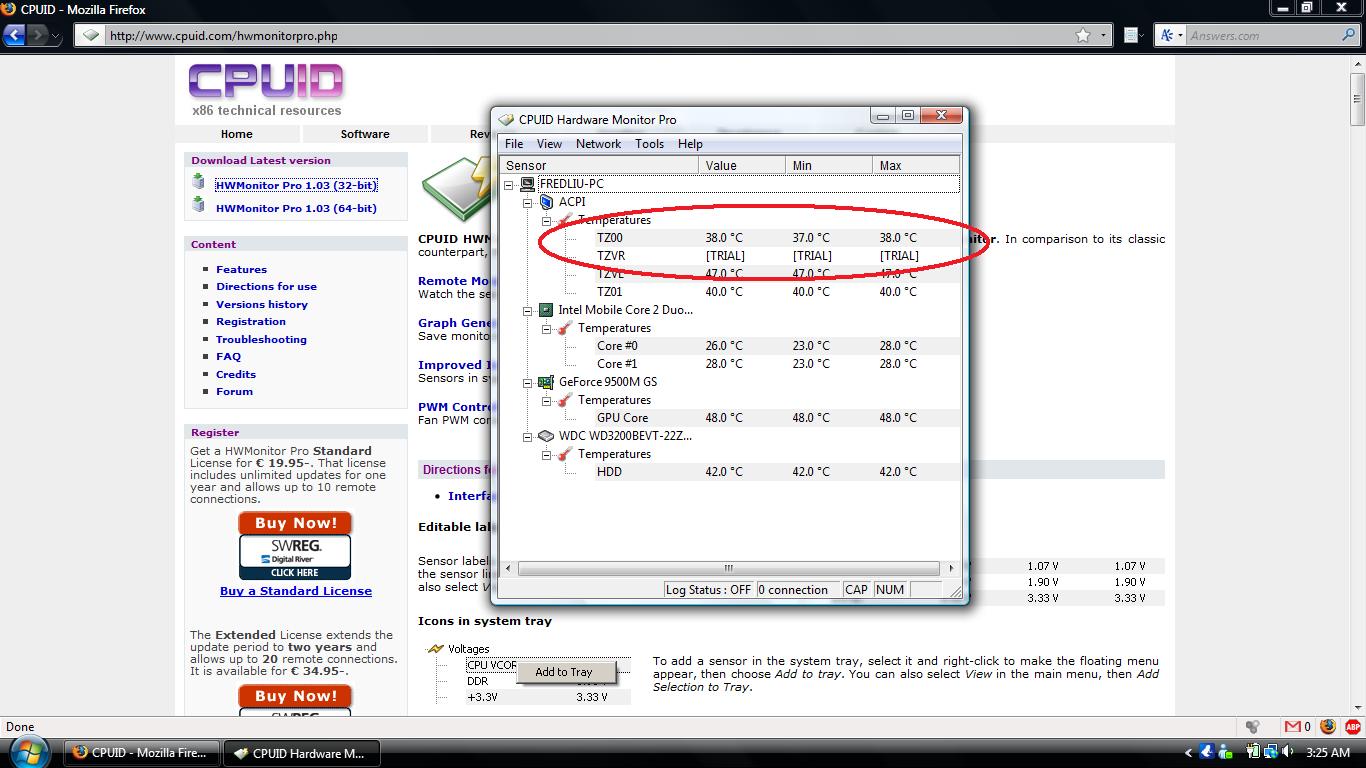This screenshot has width=1366, height=768.
Task: Click the Intel Mobile Core 2 Duo chip icon
Action: pyautogui.click(x=546, y=310)
